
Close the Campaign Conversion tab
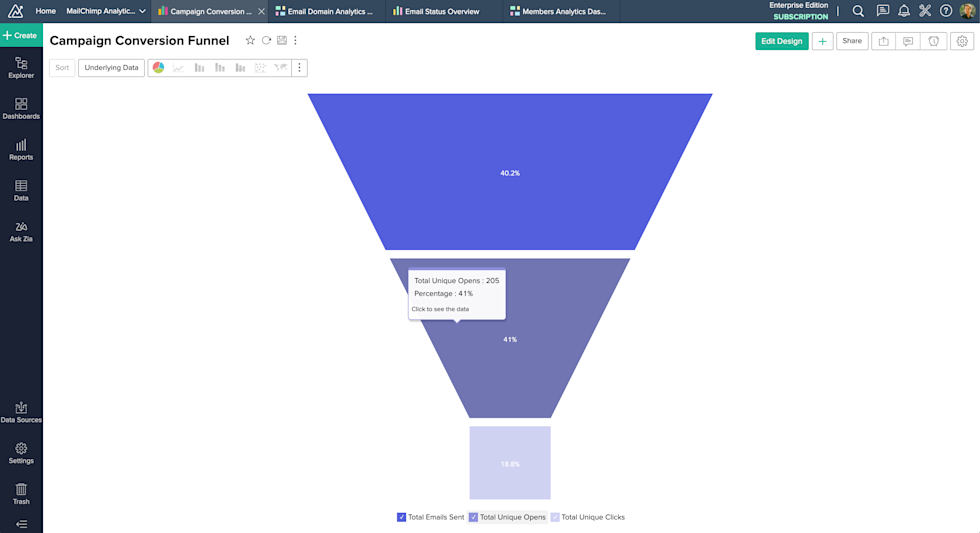261,11
